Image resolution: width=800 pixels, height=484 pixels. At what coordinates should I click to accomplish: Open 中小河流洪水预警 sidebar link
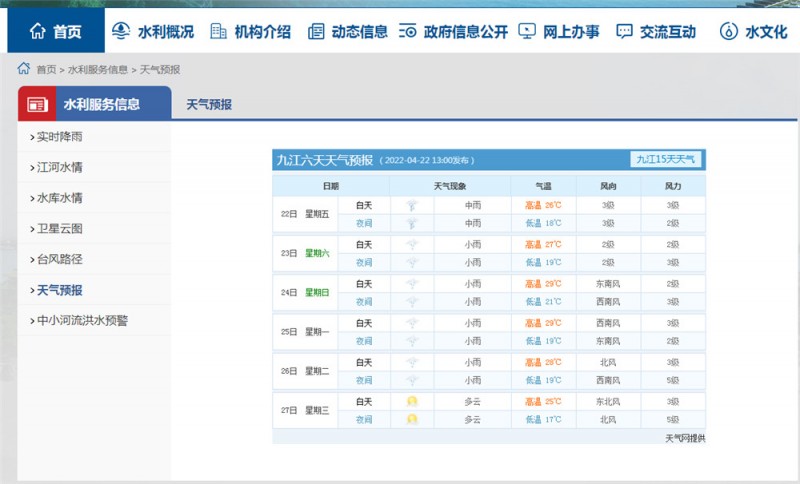[x=82, y=321]
